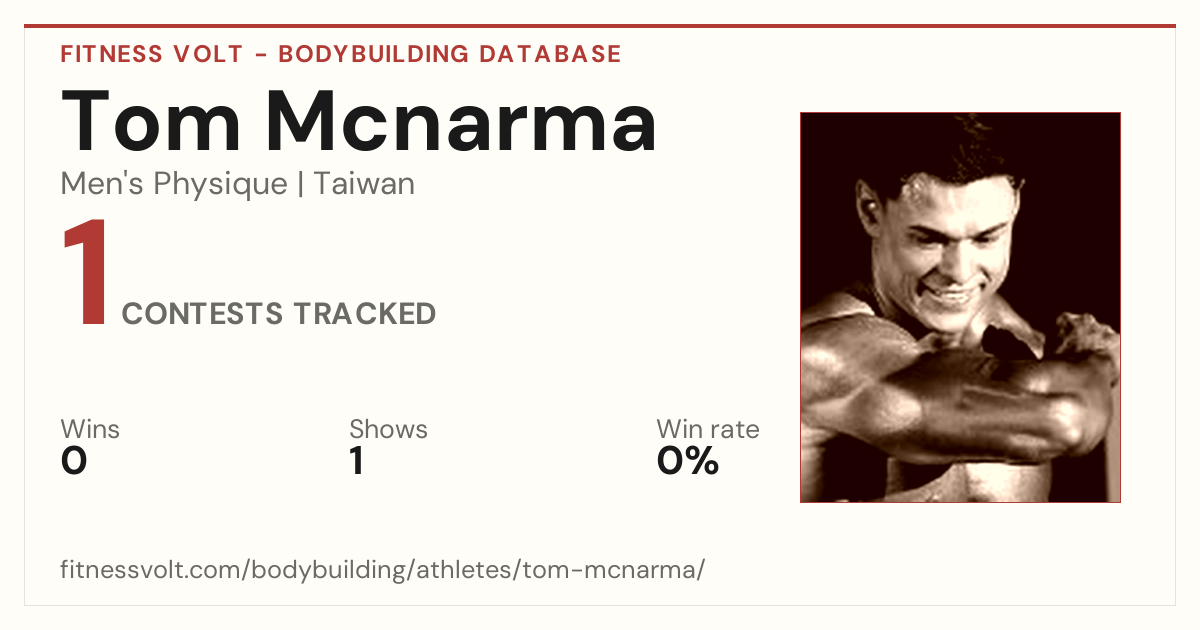Click the Wins value 0
This screenshot has width=1200, height=630.
pyautogui.click(x=74, y=461)
